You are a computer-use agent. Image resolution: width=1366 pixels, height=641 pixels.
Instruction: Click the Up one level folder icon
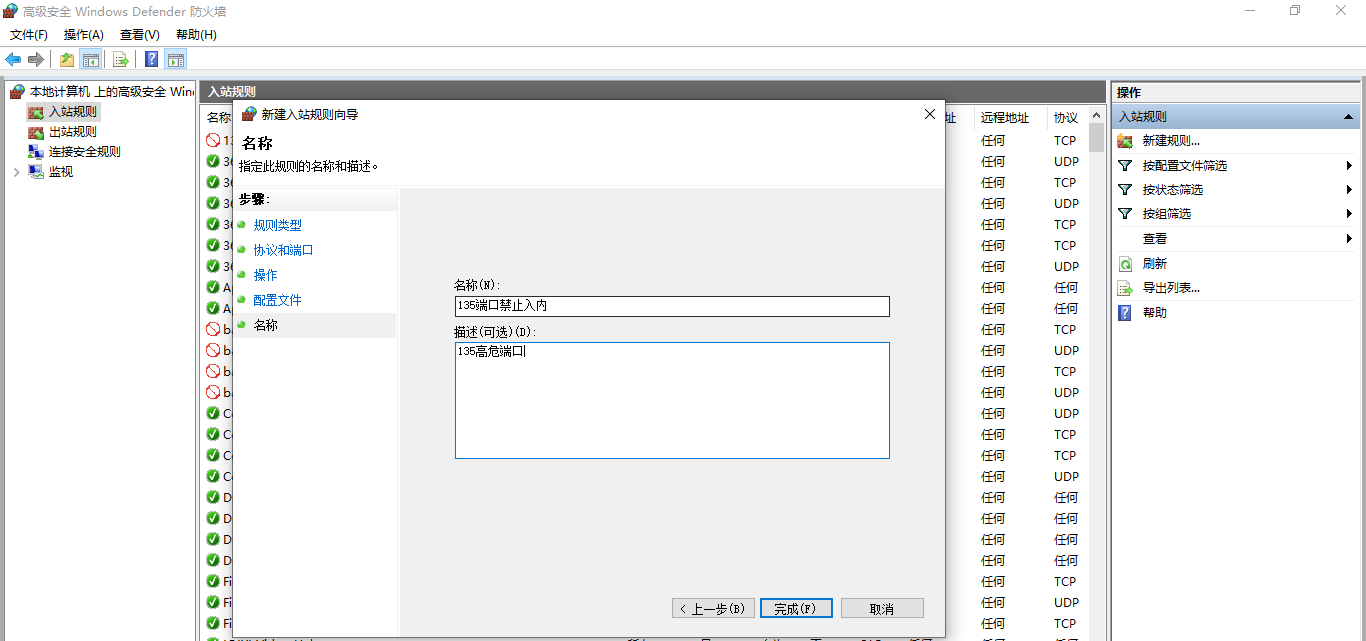tap(67, 59)
